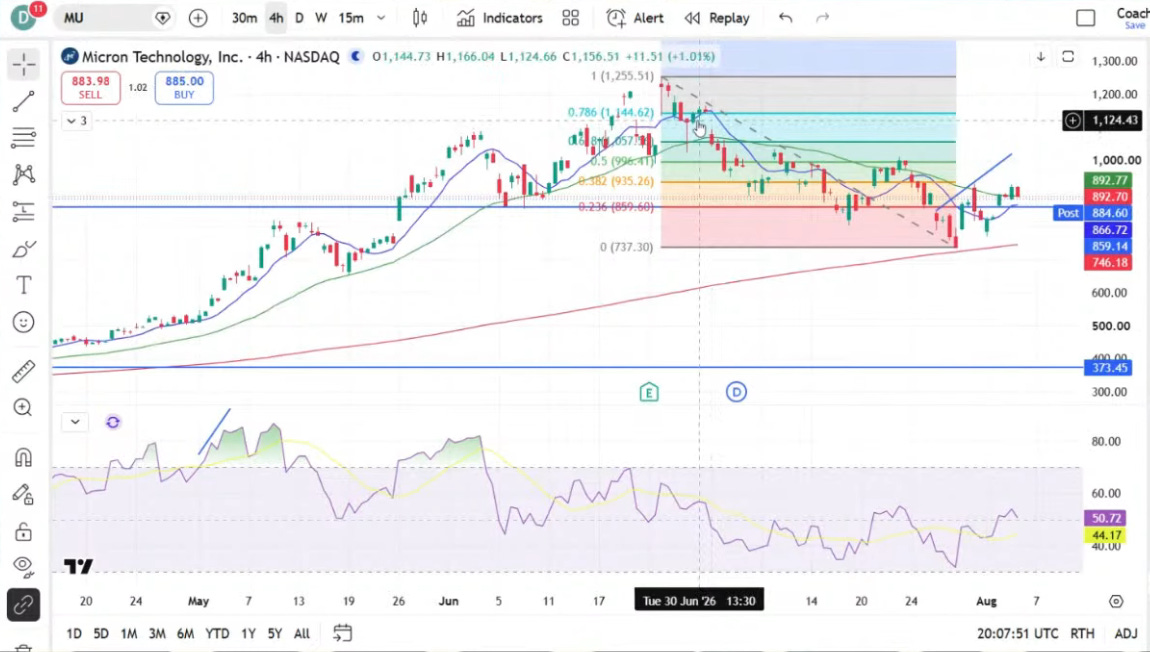The height and width of the screenshot is (652, 1150).
Task: Open the emoji icons tool
Action: 23,322
